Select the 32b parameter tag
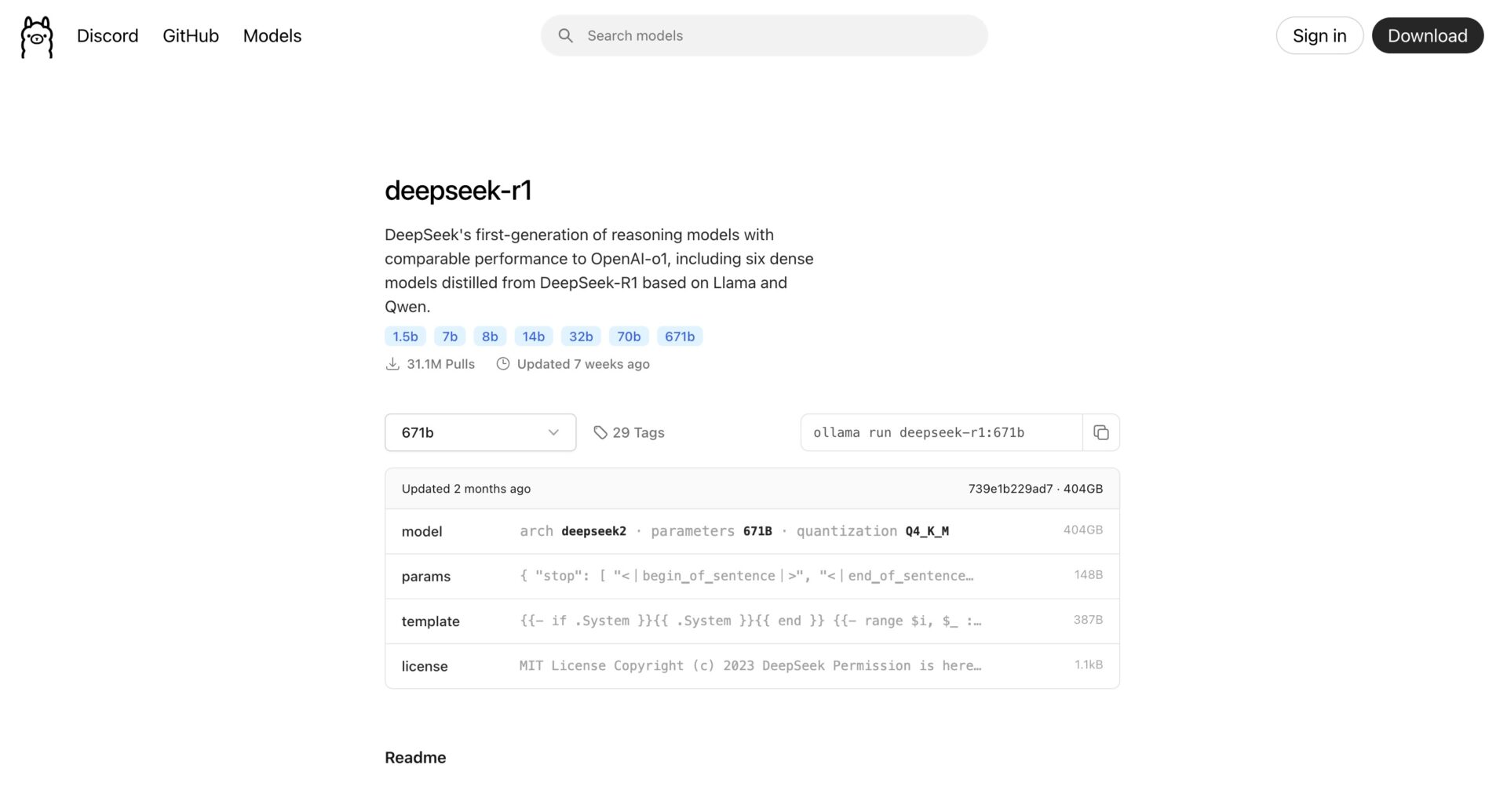1507x812 pixels. coord(581,336)
